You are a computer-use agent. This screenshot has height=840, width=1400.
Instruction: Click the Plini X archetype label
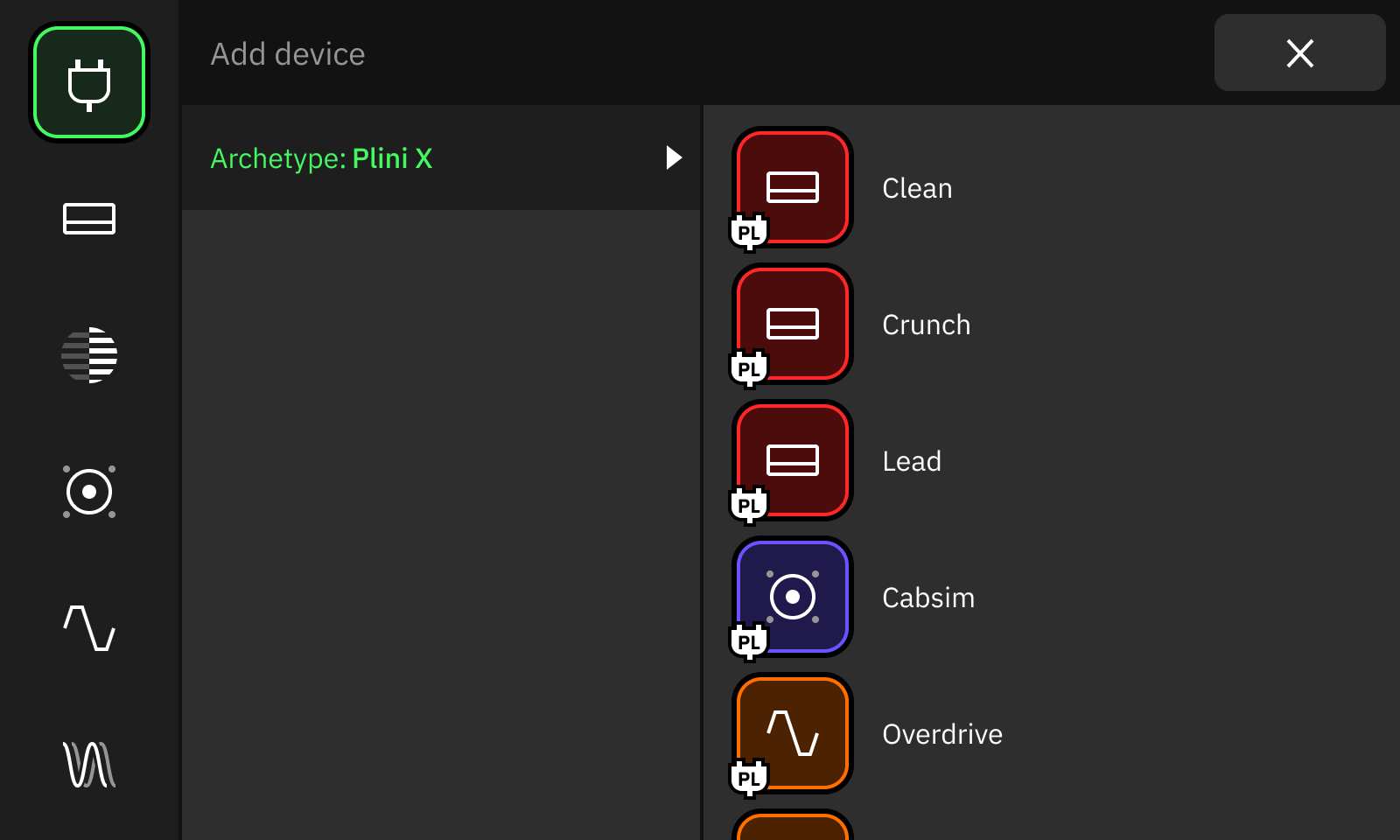[x=392, y=158]
